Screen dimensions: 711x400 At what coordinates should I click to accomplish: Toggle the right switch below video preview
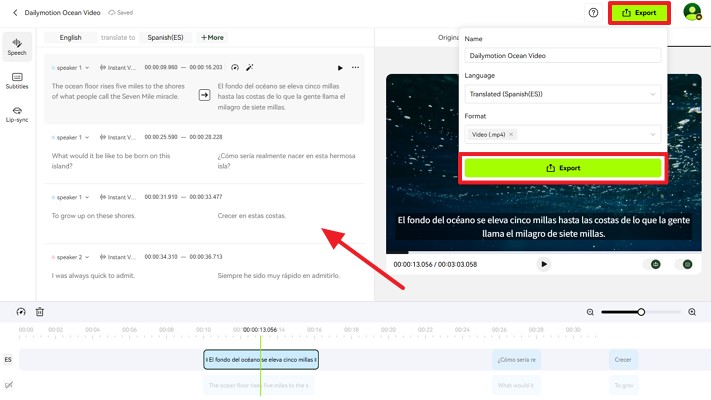[x=687, y=264]
